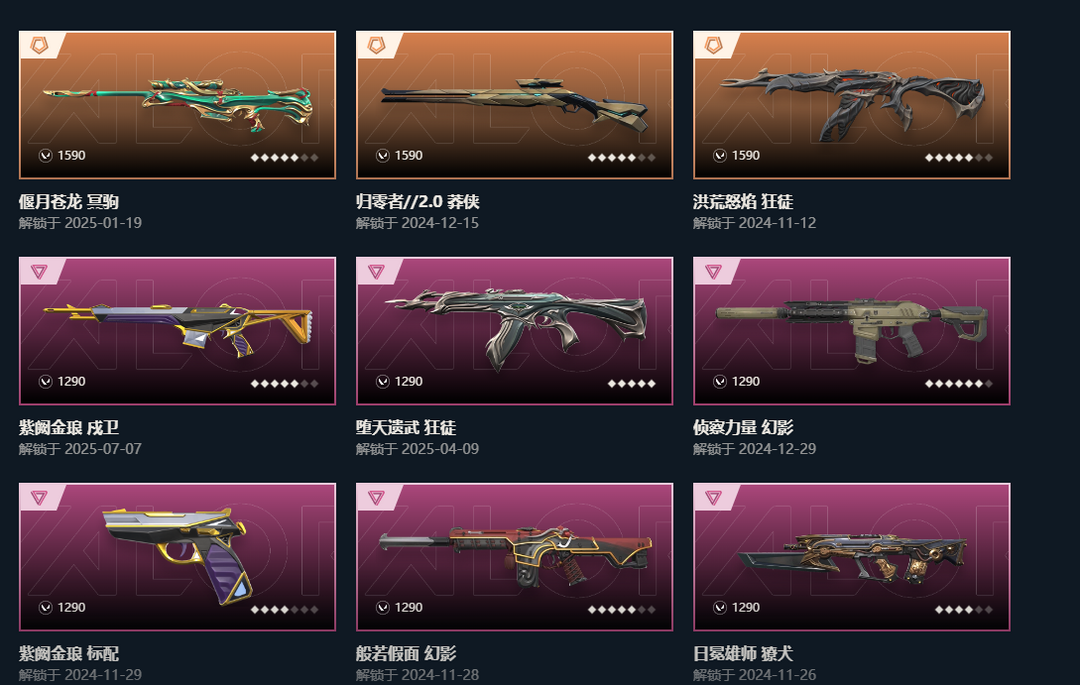Screen dimensions: 1080x685
Task: Open the 日冕雄师 獠犬 skin title
Action: [742, 653]
